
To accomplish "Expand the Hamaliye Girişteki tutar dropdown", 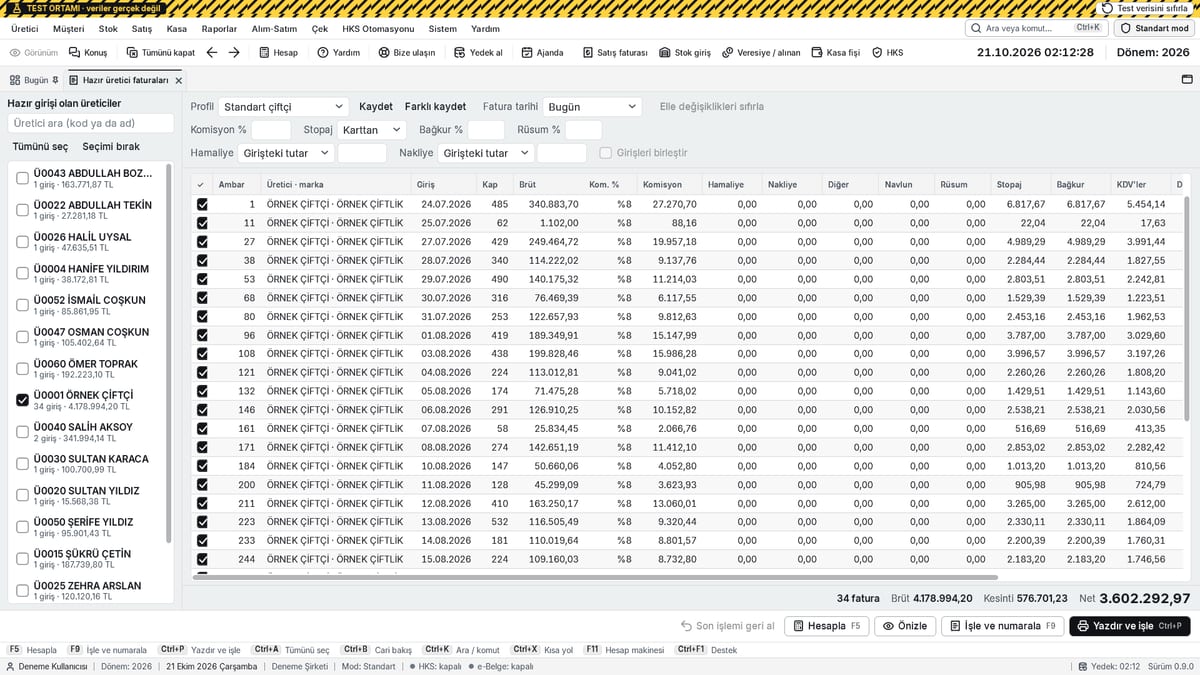I will tap(284, 153).
